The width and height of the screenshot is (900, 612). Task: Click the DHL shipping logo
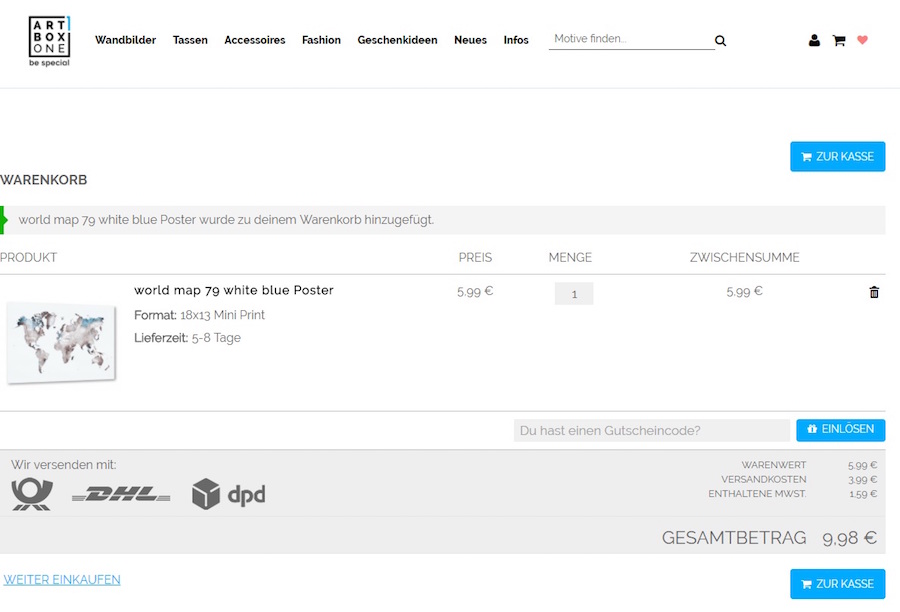click(x=121, y=494)
